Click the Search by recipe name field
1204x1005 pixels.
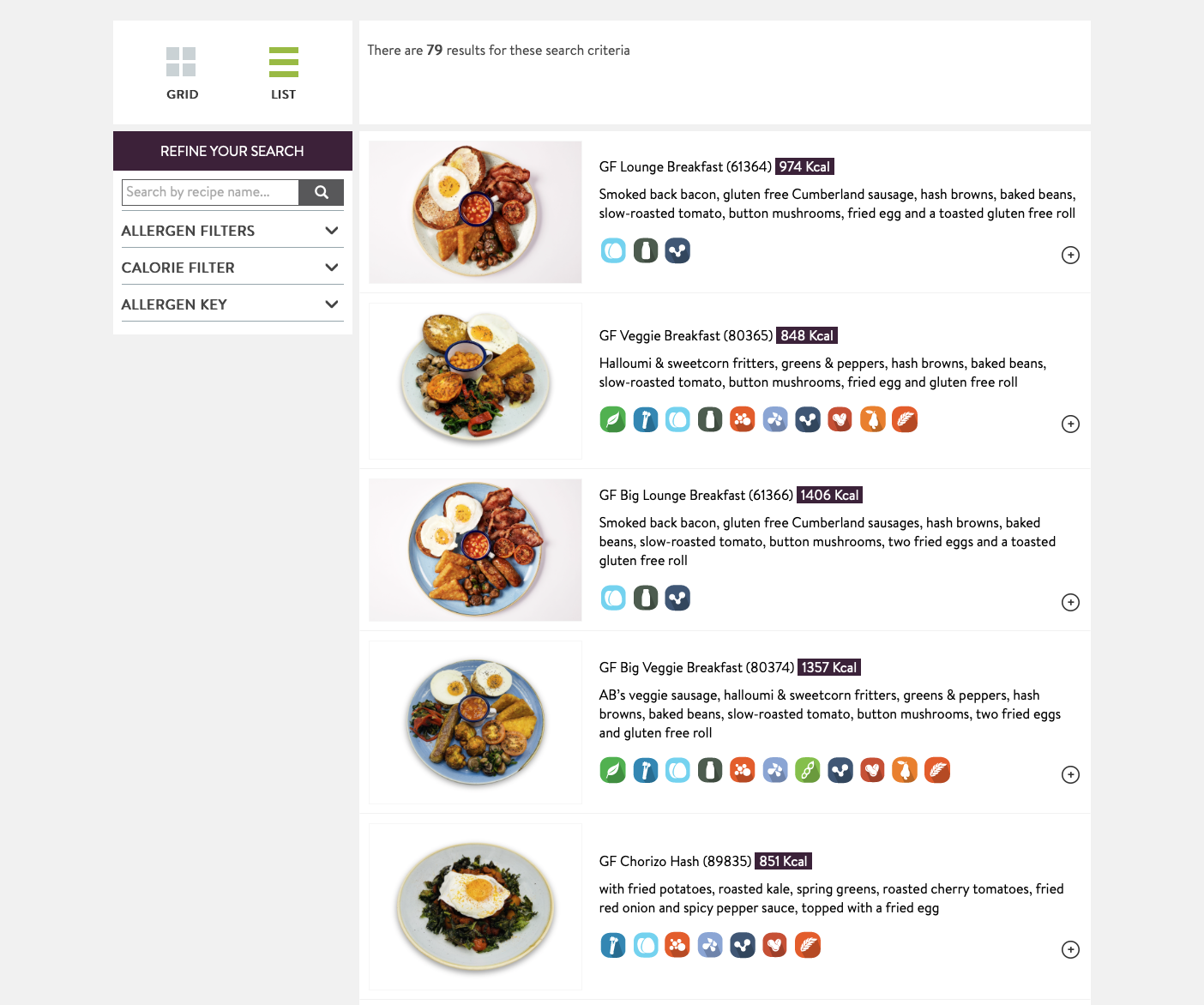pos(210,192)
